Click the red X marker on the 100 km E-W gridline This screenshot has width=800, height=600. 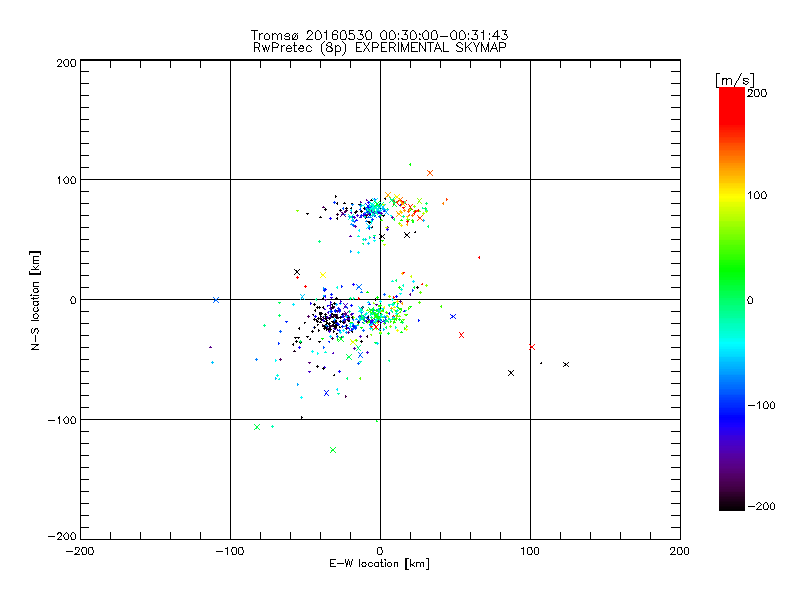(532, 347)
